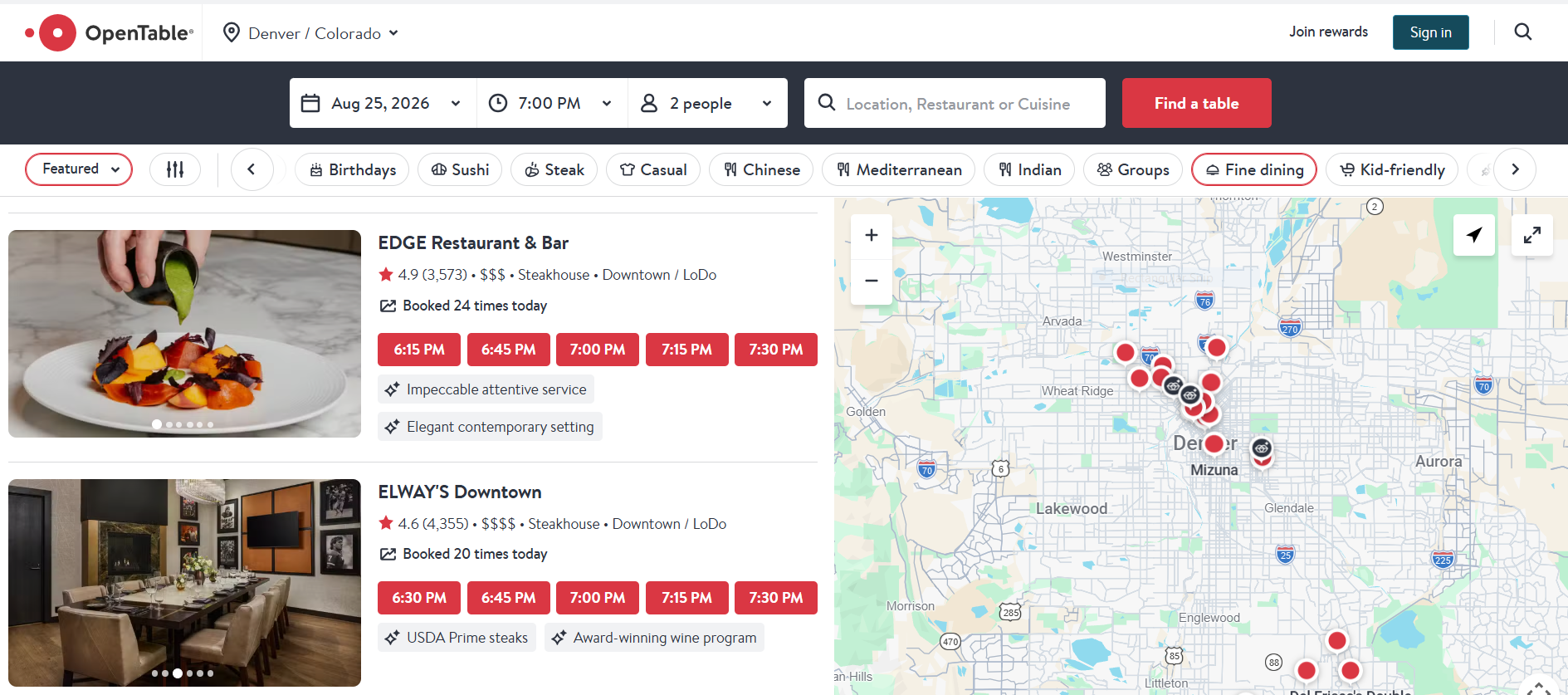1568x695 pixels.
Task: Book EDGE Restaurant at 6:45 PM
Action: tap(509, 350)
